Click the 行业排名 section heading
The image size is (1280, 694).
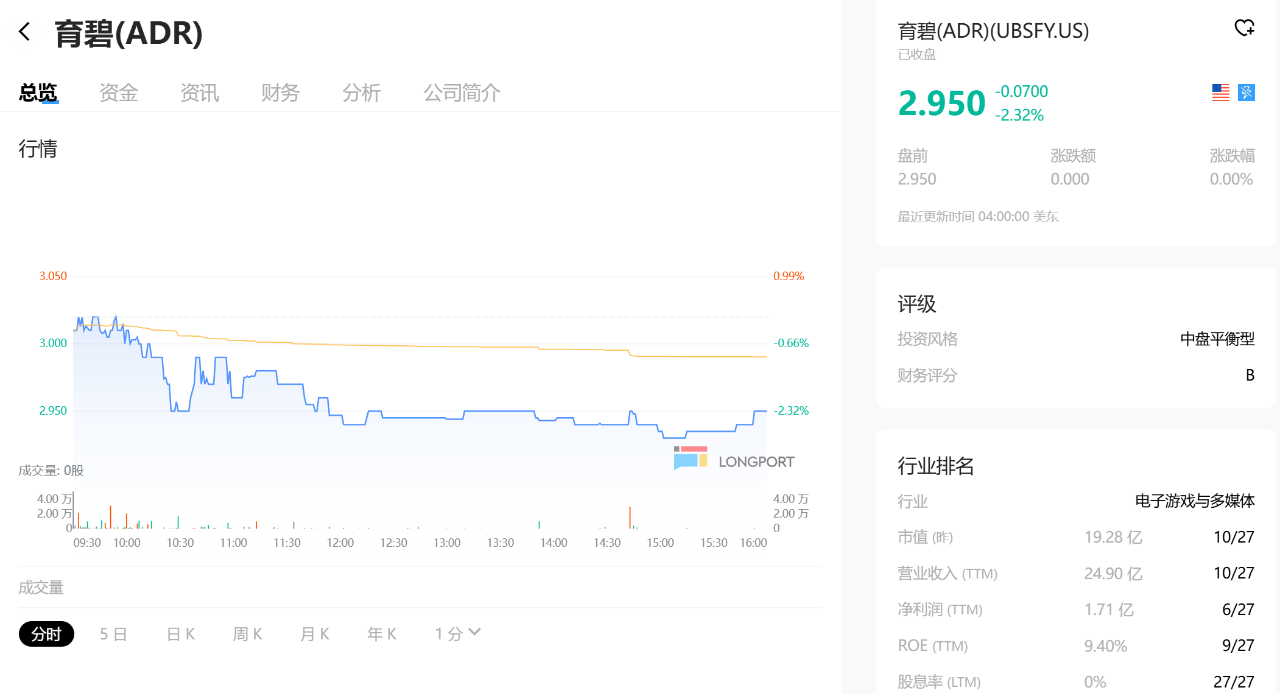coord(936,466)
